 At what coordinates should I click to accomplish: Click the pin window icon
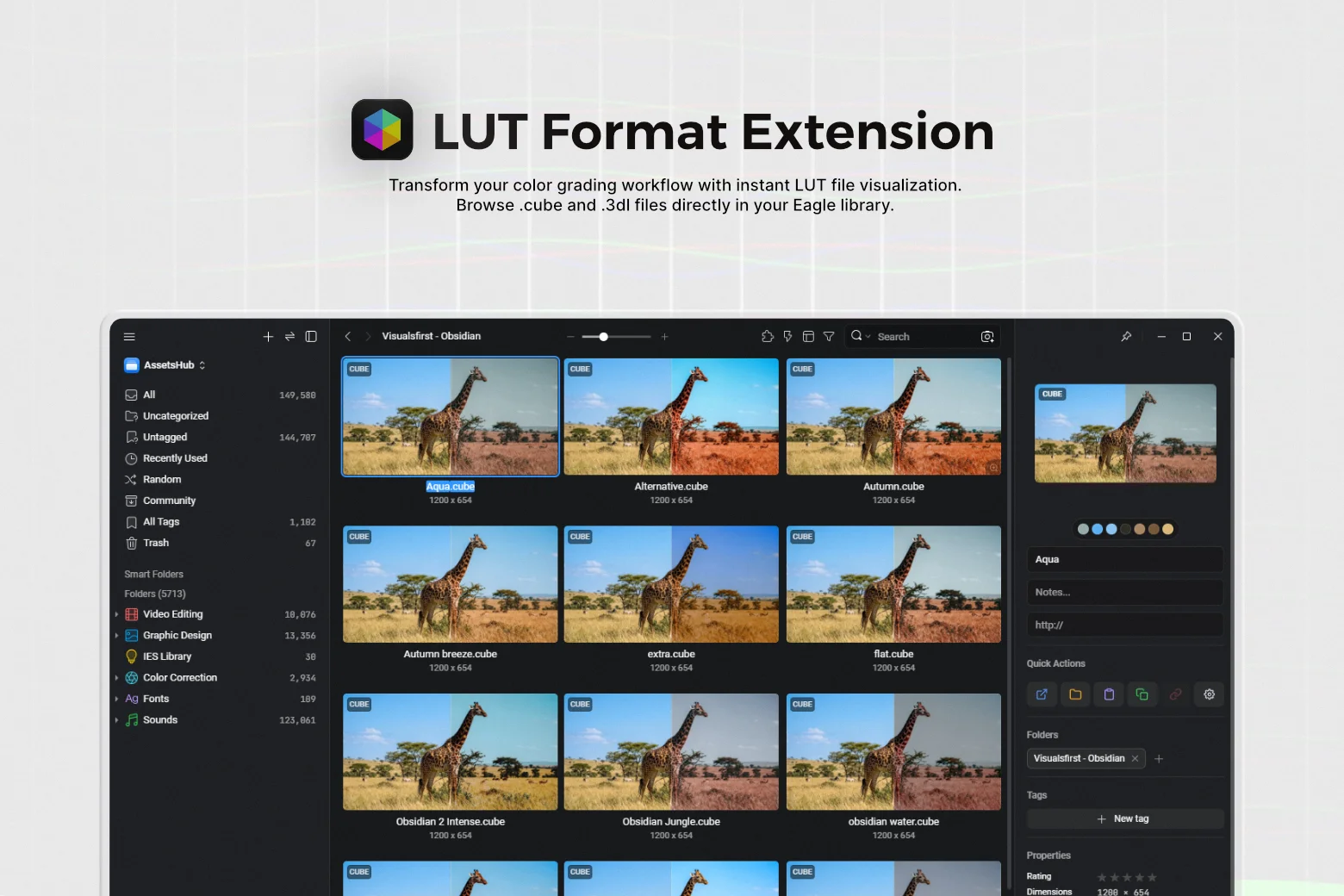(1126, 337)
